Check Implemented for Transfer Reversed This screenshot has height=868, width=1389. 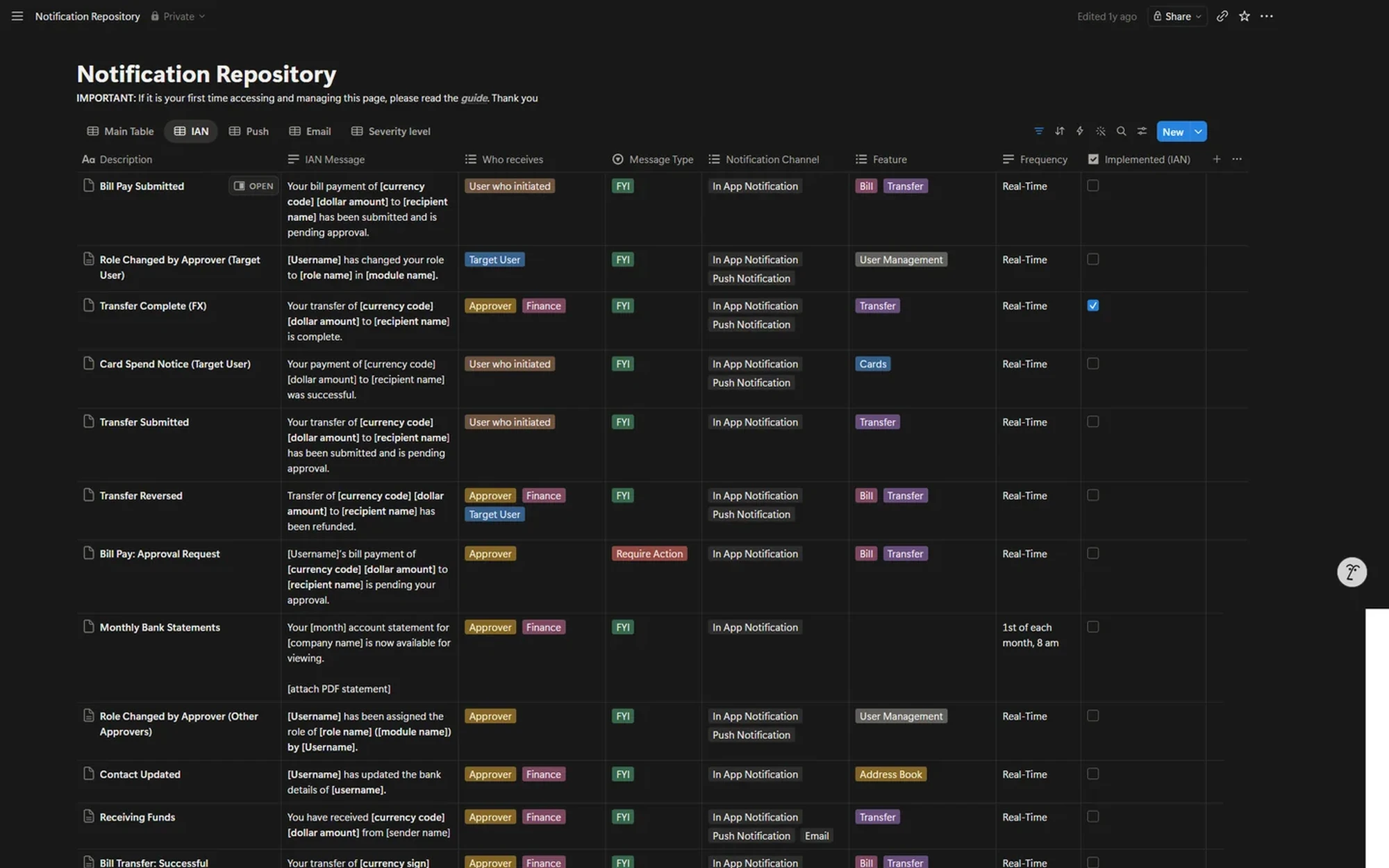(1092, 495)
